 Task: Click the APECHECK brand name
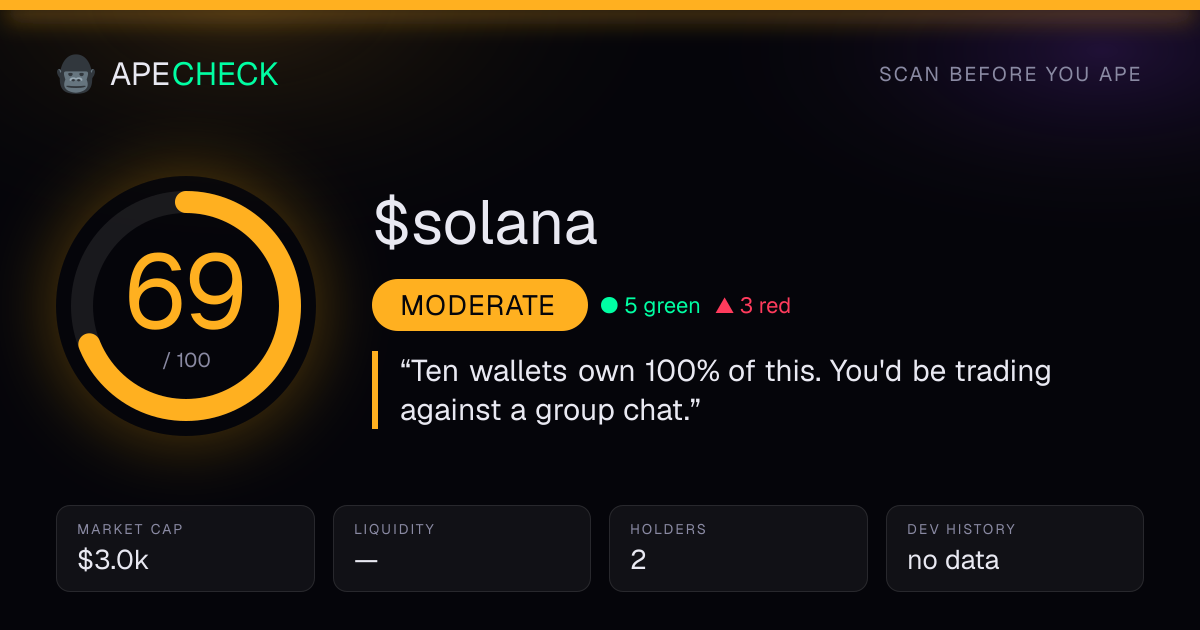pyautogui.click(x=194, y=74)
